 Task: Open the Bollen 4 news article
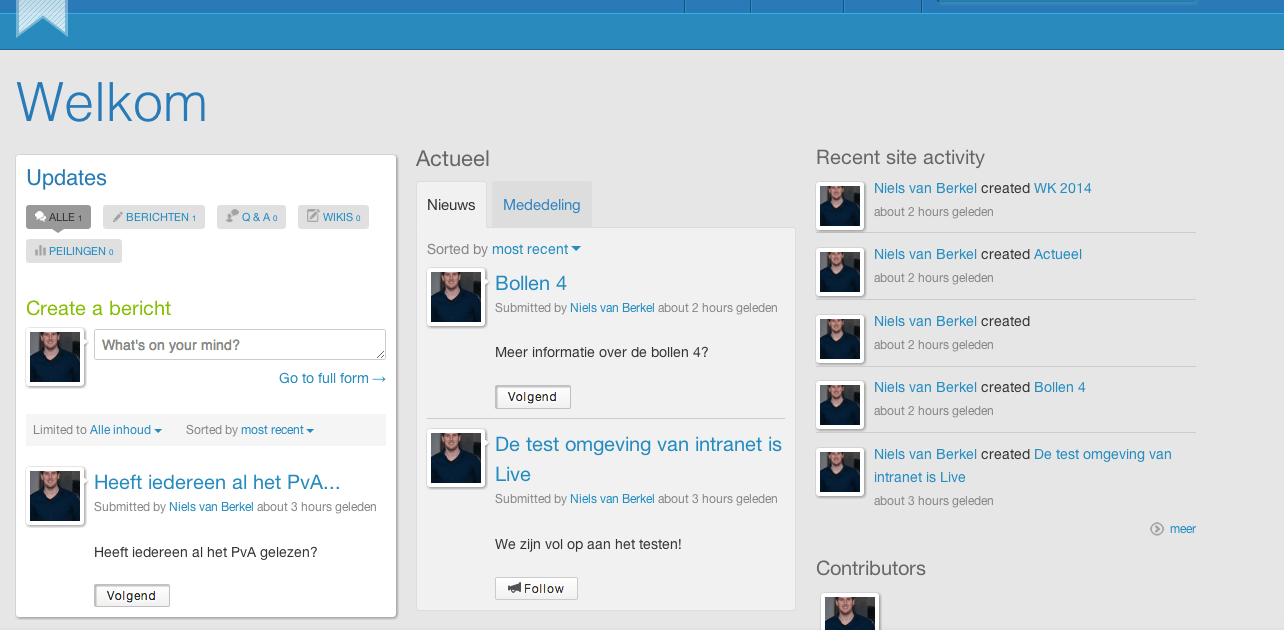point(530,283)
